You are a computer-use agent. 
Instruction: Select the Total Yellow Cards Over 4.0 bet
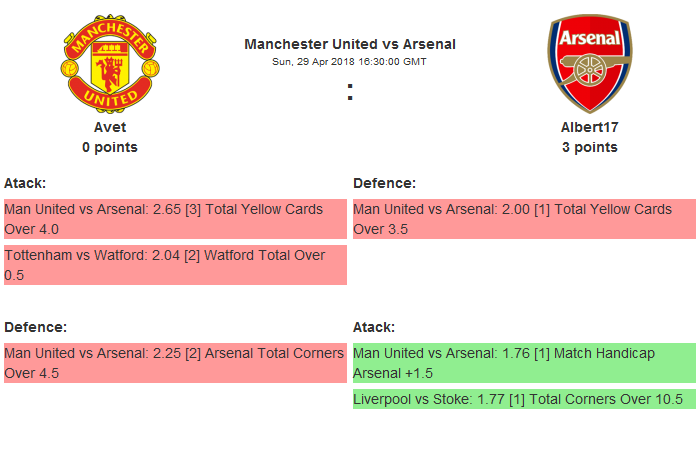tap(174, 219)
